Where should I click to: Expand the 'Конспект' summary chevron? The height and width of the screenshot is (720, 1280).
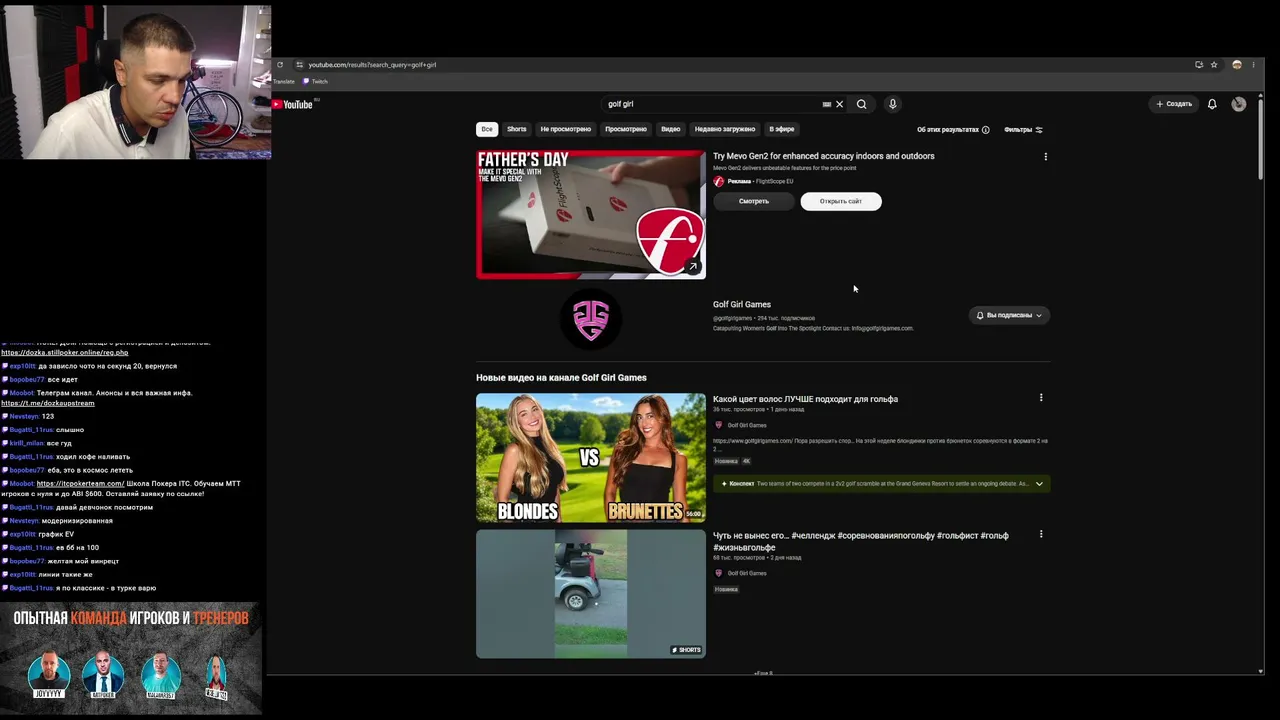1039,484
